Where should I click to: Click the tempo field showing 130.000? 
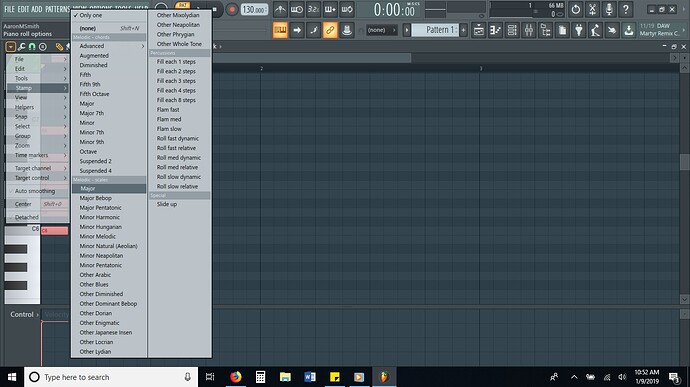pyautogui.click(x=254, y=9)
